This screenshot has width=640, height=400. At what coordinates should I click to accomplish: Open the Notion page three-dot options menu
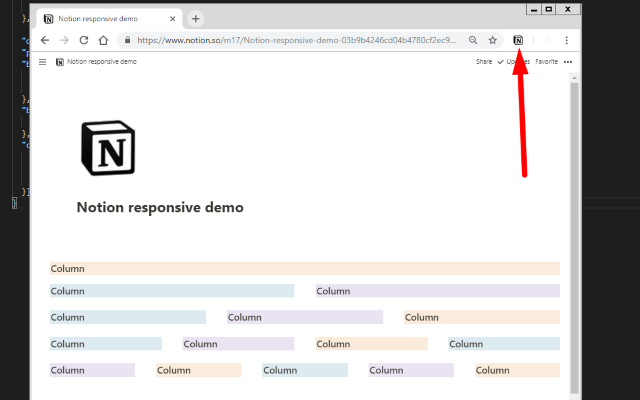[568, 62]
